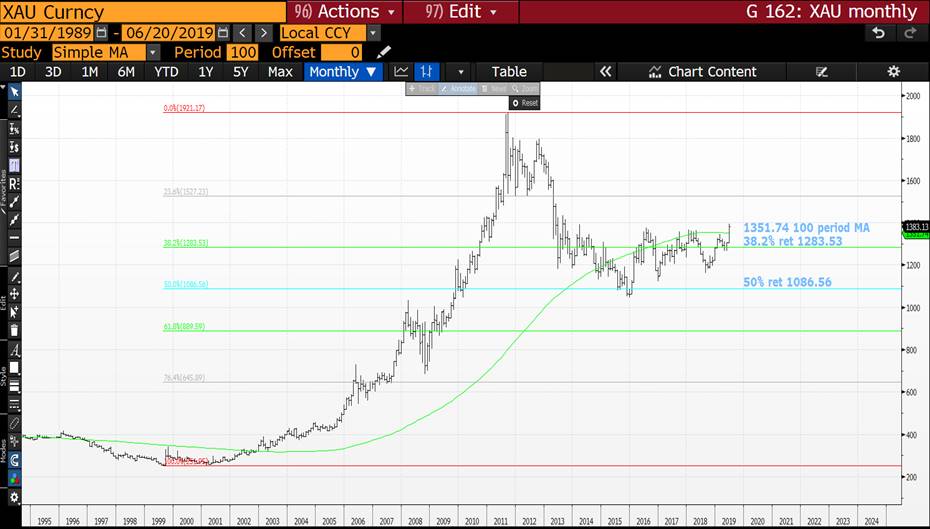Click the redo arrow icon
This screenshot has width=930, height=529.
click(910, 33)
